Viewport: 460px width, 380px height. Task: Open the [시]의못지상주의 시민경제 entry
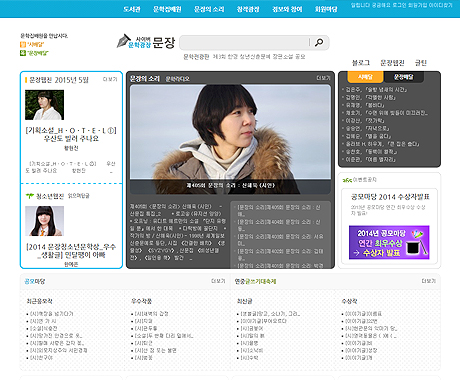(x=59, y=350)
